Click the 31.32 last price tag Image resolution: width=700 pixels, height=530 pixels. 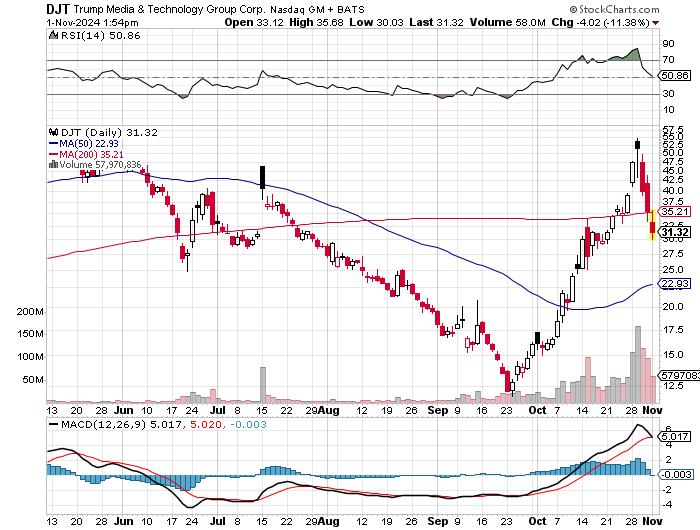click(675, 232)
